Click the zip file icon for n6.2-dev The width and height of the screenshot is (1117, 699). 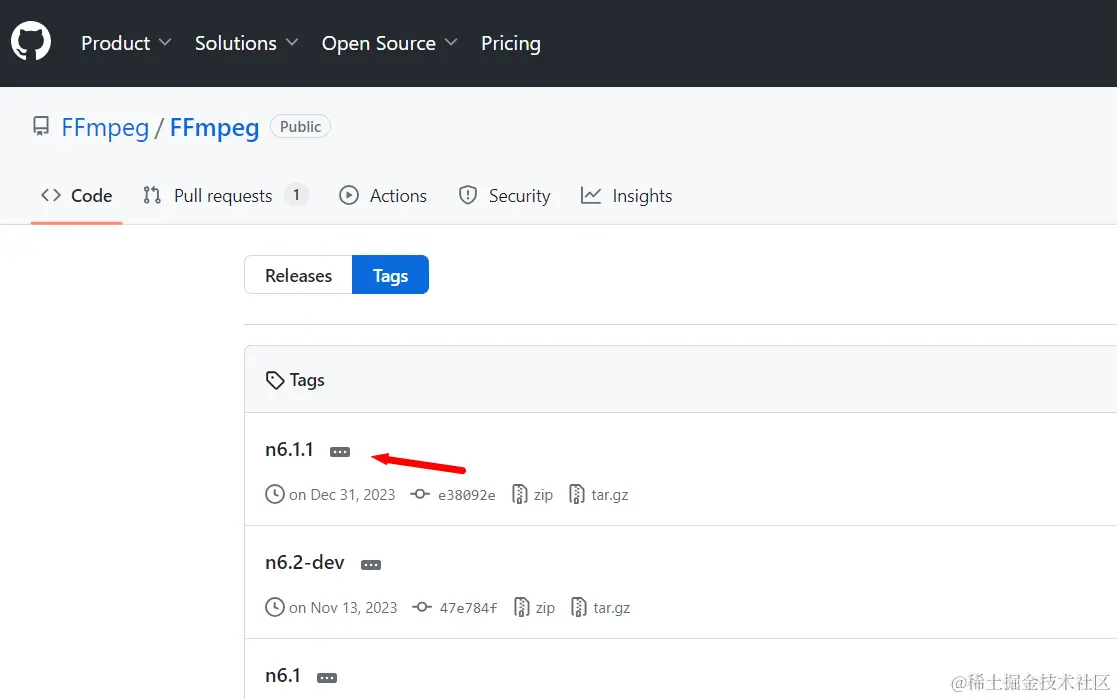click(x=522, y=607)
